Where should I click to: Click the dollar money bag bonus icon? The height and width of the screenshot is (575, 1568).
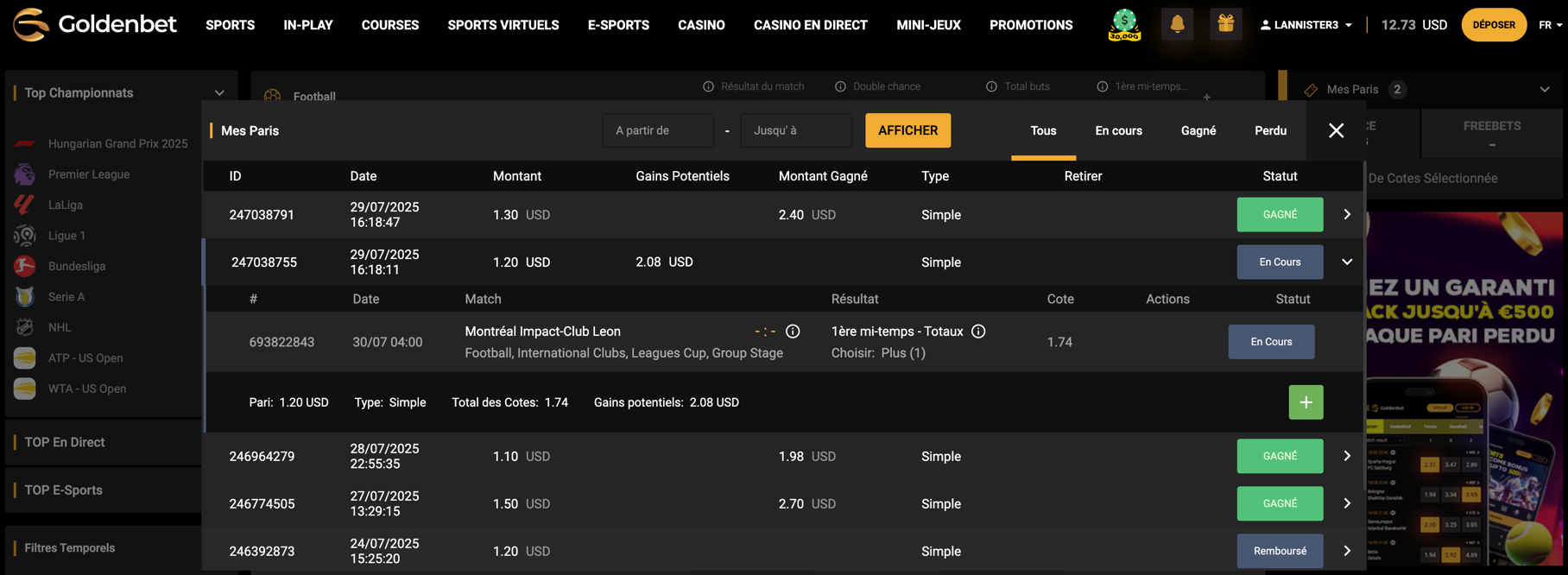[1124, 24]
